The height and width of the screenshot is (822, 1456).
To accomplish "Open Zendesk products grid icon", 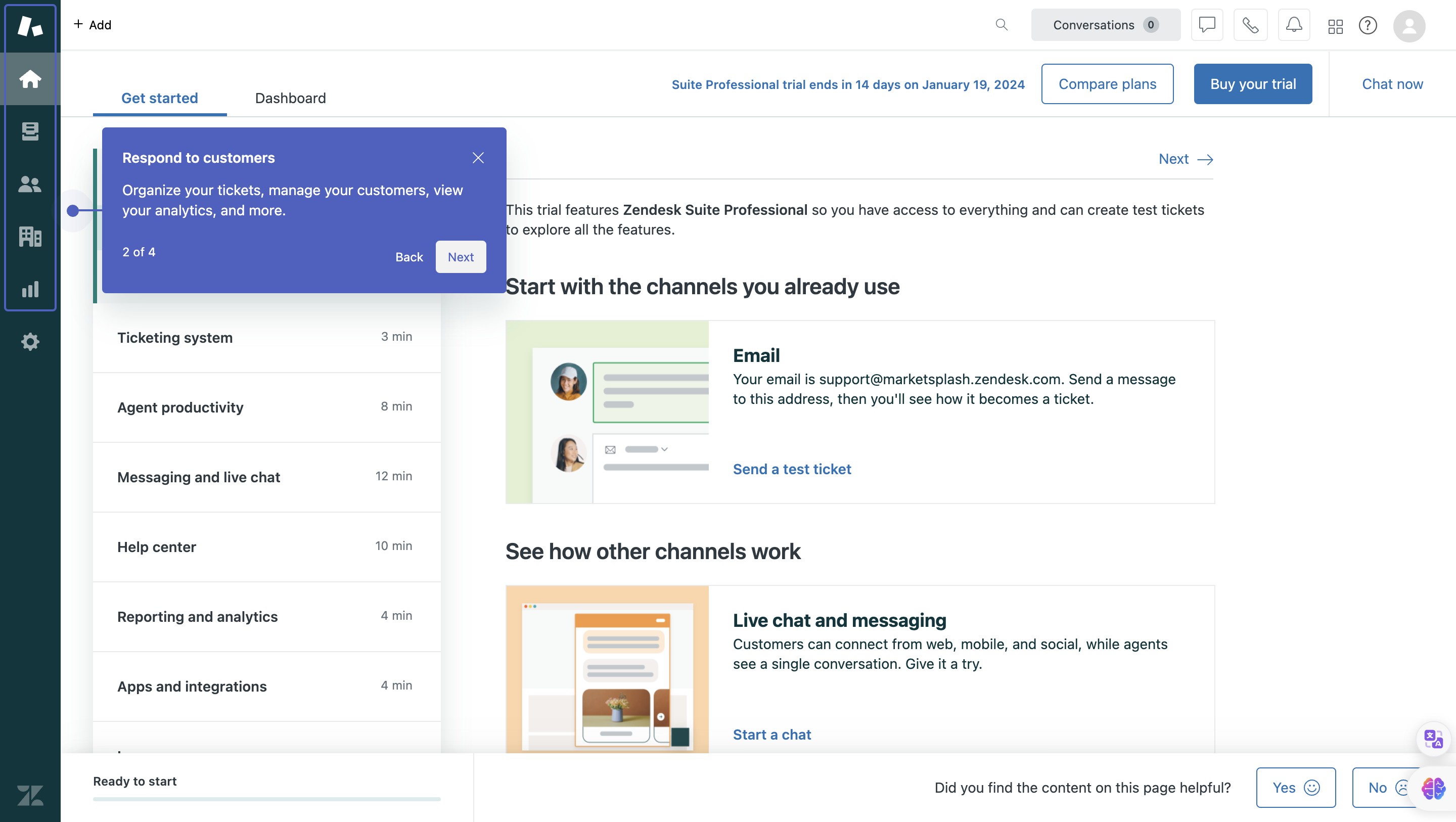I will [x=1335, y=26].
